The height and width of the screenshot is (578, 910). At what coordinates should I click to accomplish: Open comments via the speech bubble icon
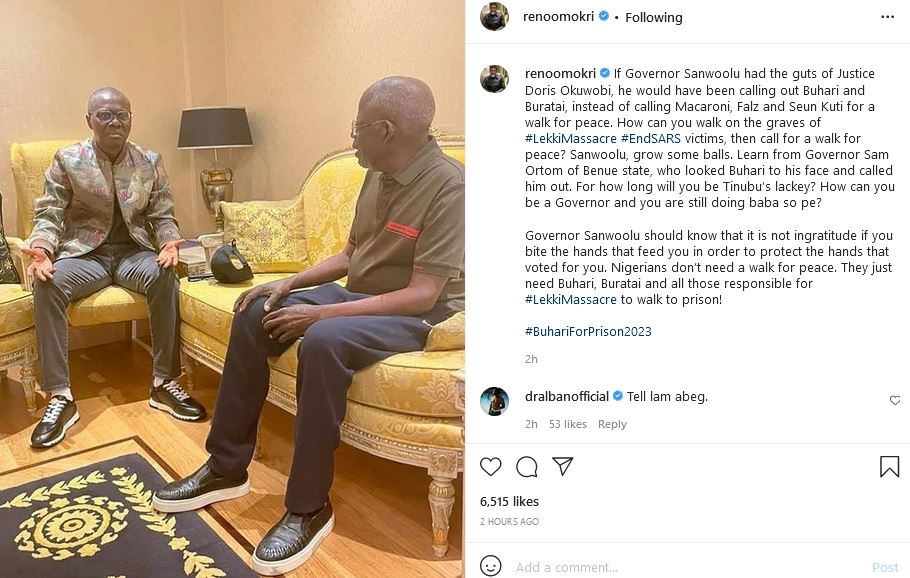coord(526,467)
